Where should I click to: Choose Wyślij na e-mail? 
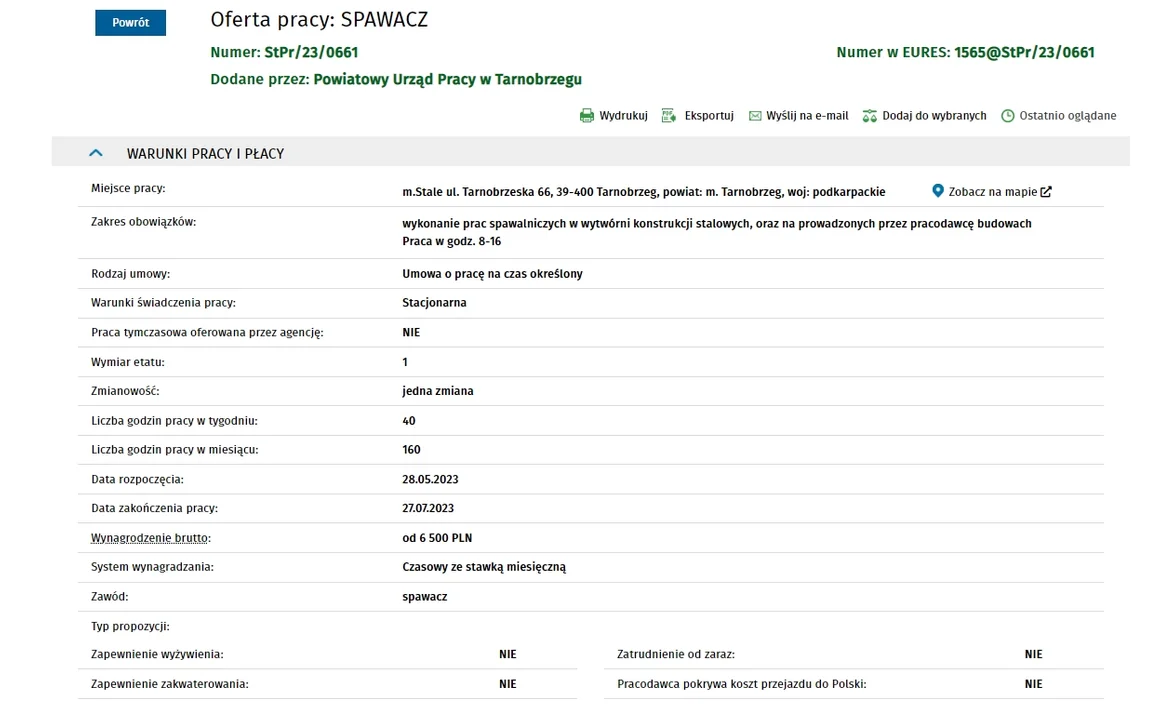click(x=807, y=115)
